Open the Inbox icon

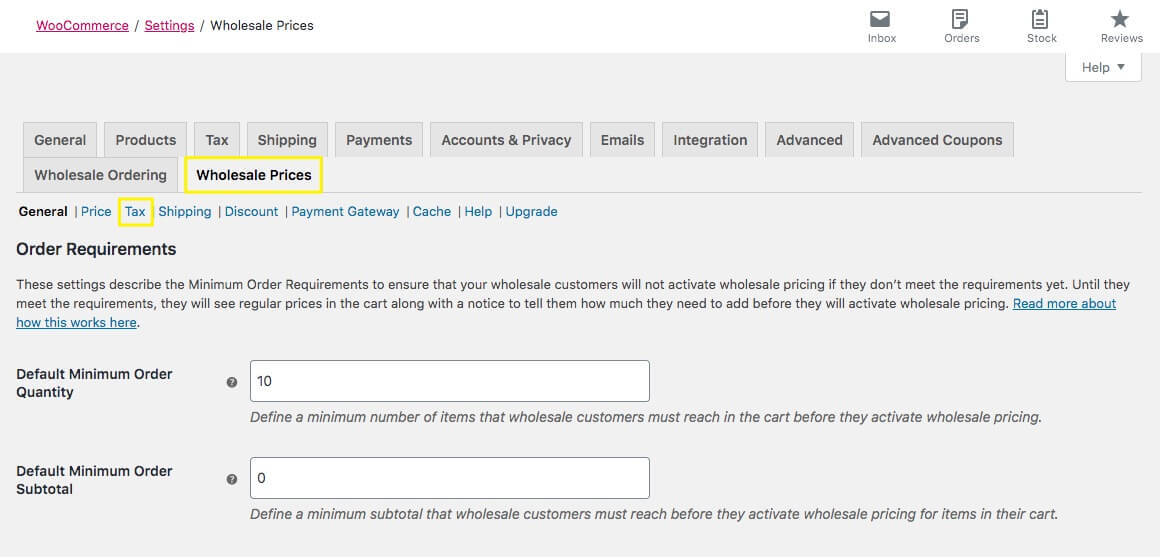pyautogui.click(x=881, y=20)
